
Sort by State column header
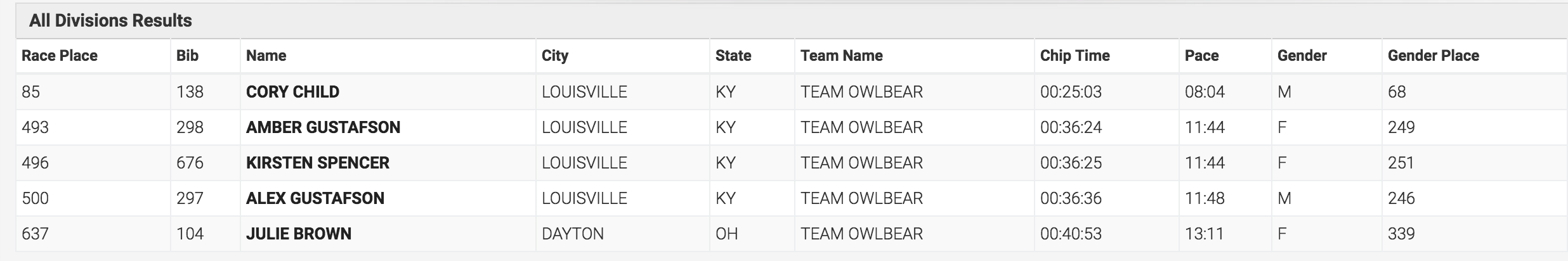pyautogui.click(x=733, y=56)
